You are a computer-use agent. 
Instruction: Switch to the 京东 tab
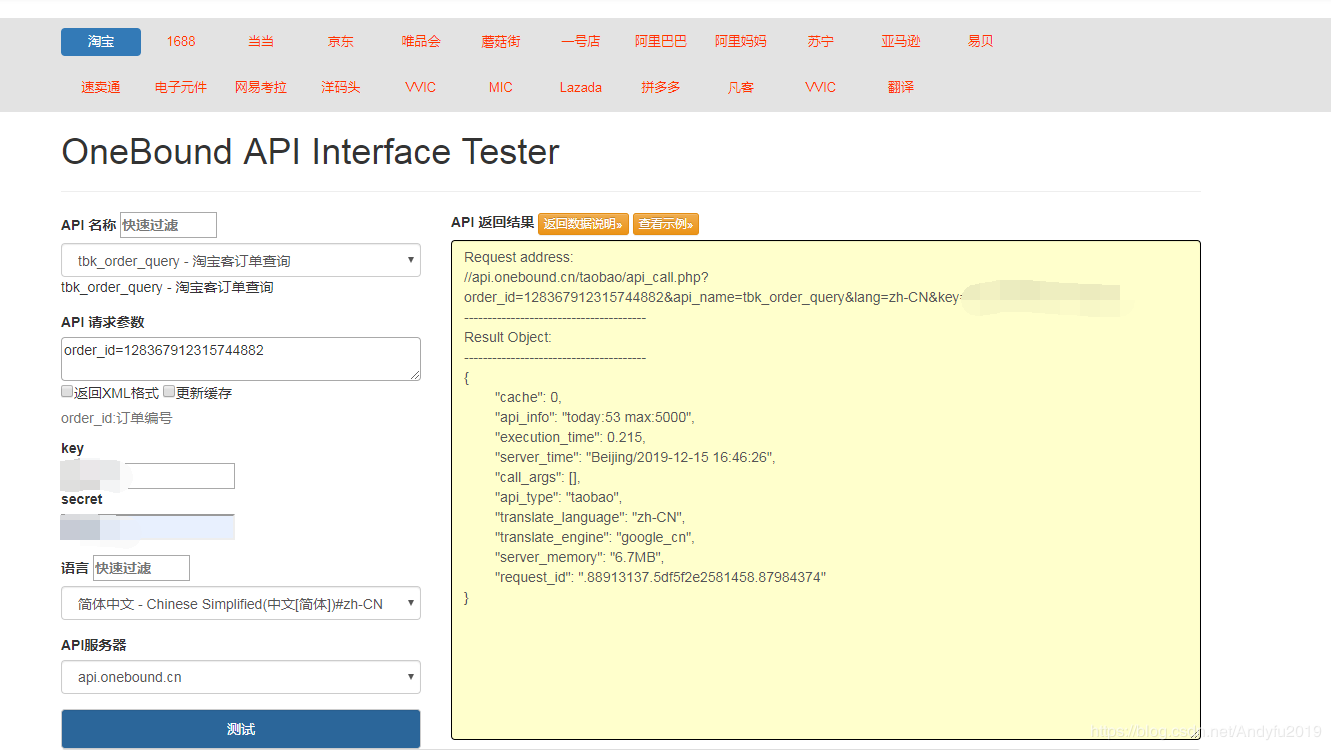tap(341, 42)
